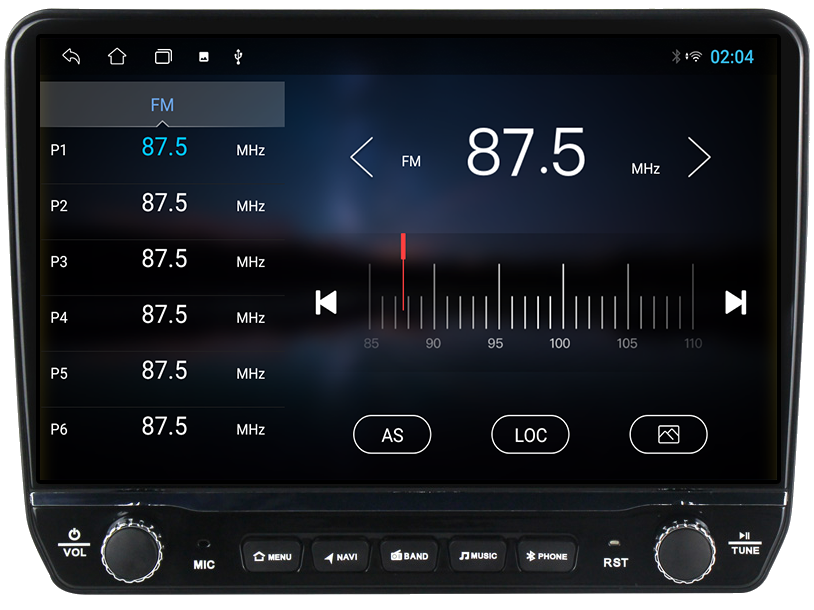
Task: Click the back arrow in the top bar
Action: click(70, 57)
